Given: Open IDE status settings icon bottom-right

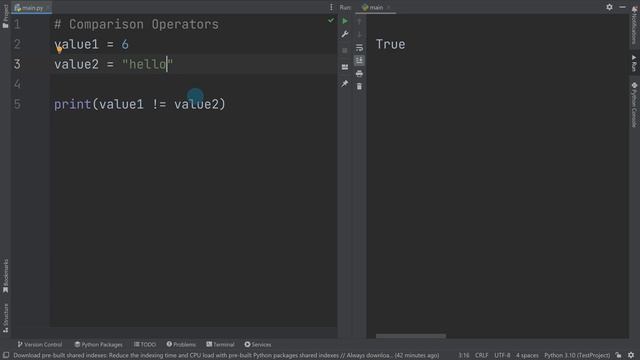Looking at the screenshot, I should click(631, 356).
